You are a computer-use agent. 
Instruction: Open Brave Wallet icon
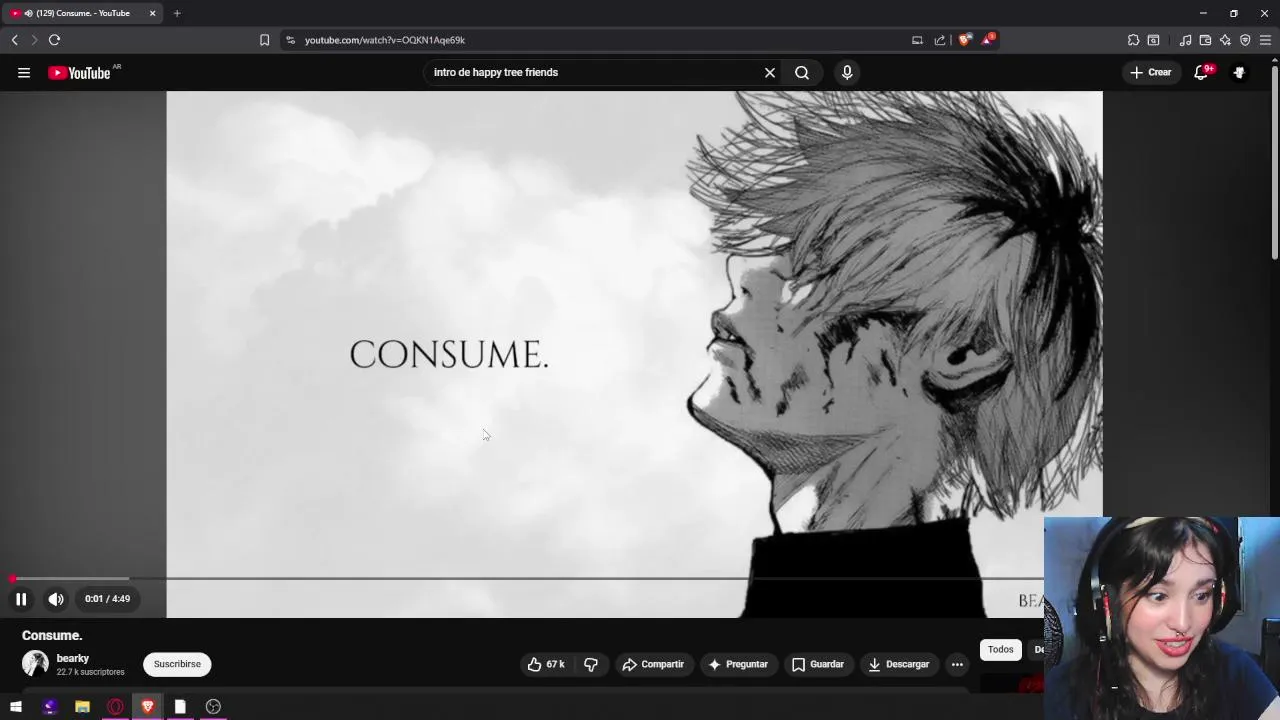[x=1205, y=40]
